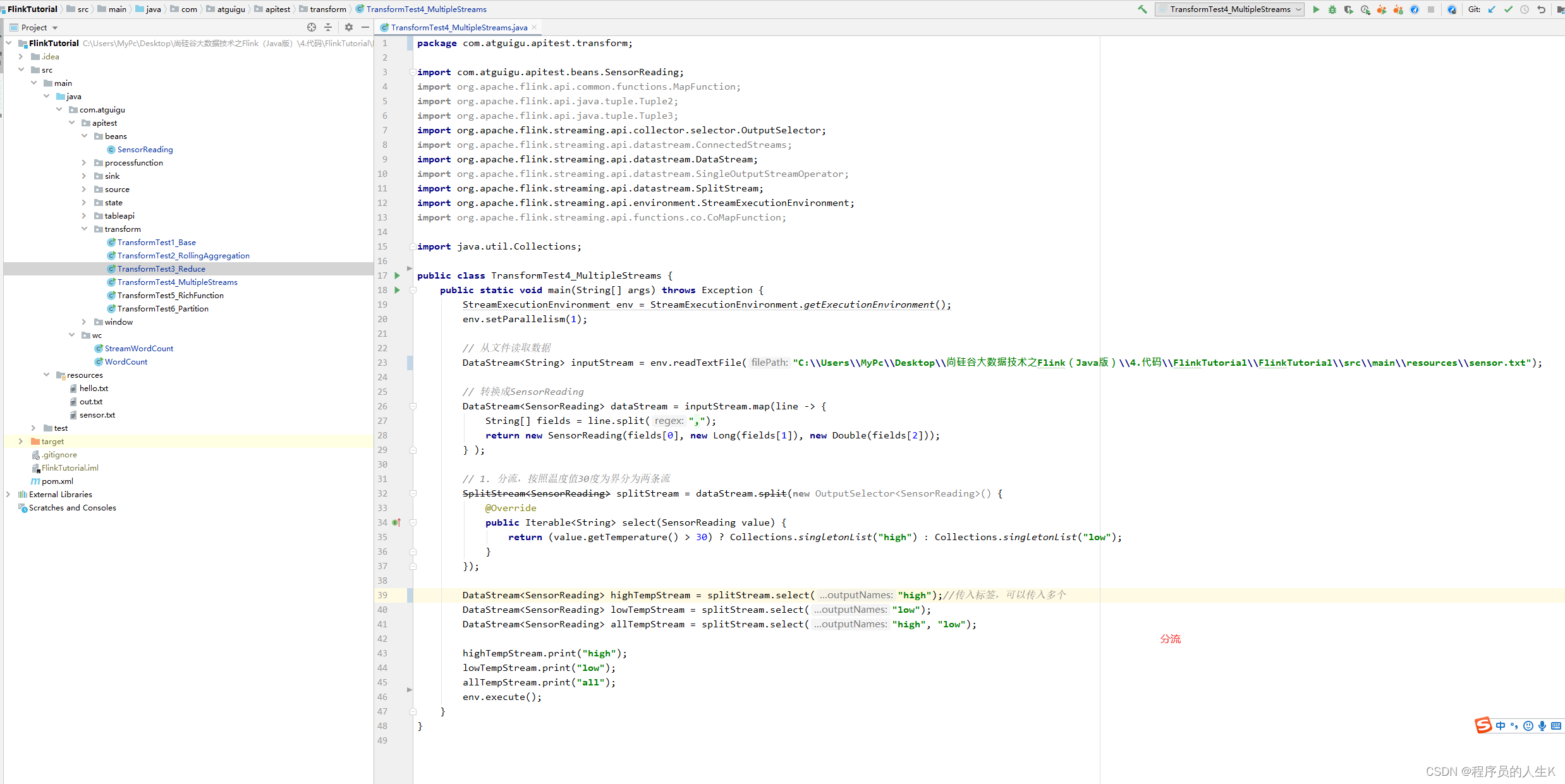Click the Git rollback undo arrow
The width and height of the screenshot is (1565, 784).
(x=1541, y=9)
